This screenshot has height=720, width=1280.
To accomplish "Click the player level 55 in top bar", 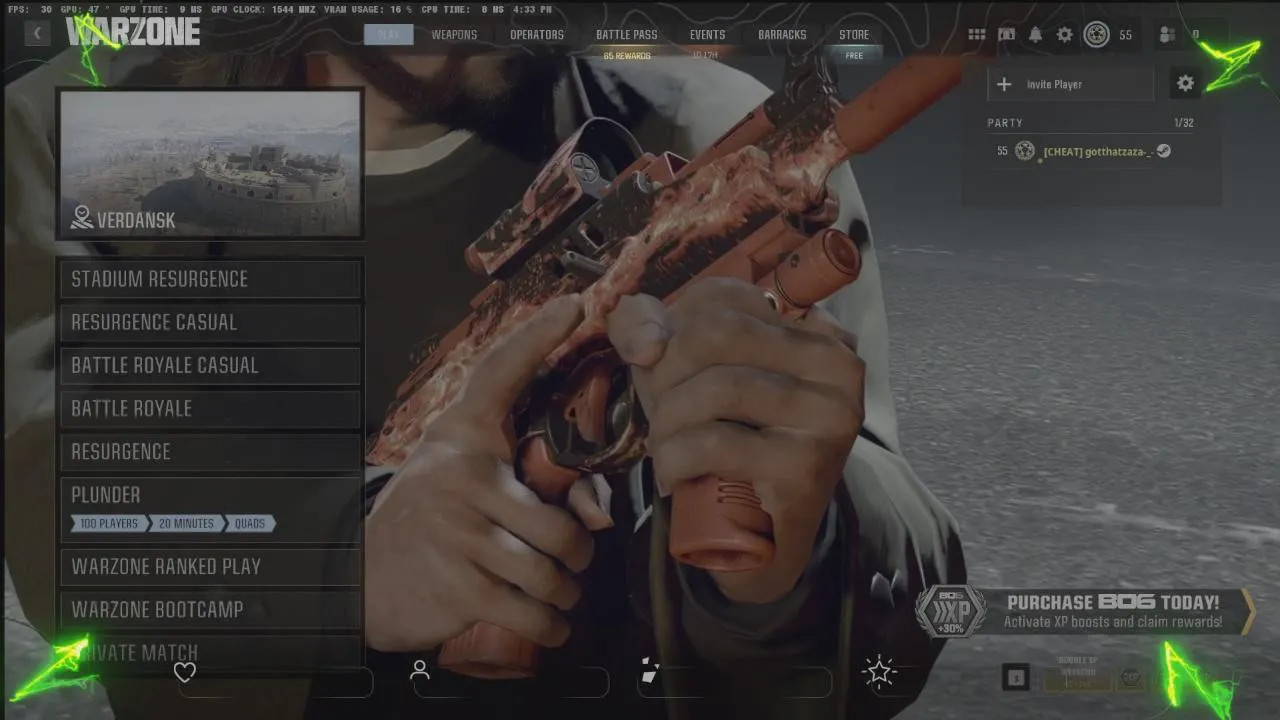I will click(1125, 35).
